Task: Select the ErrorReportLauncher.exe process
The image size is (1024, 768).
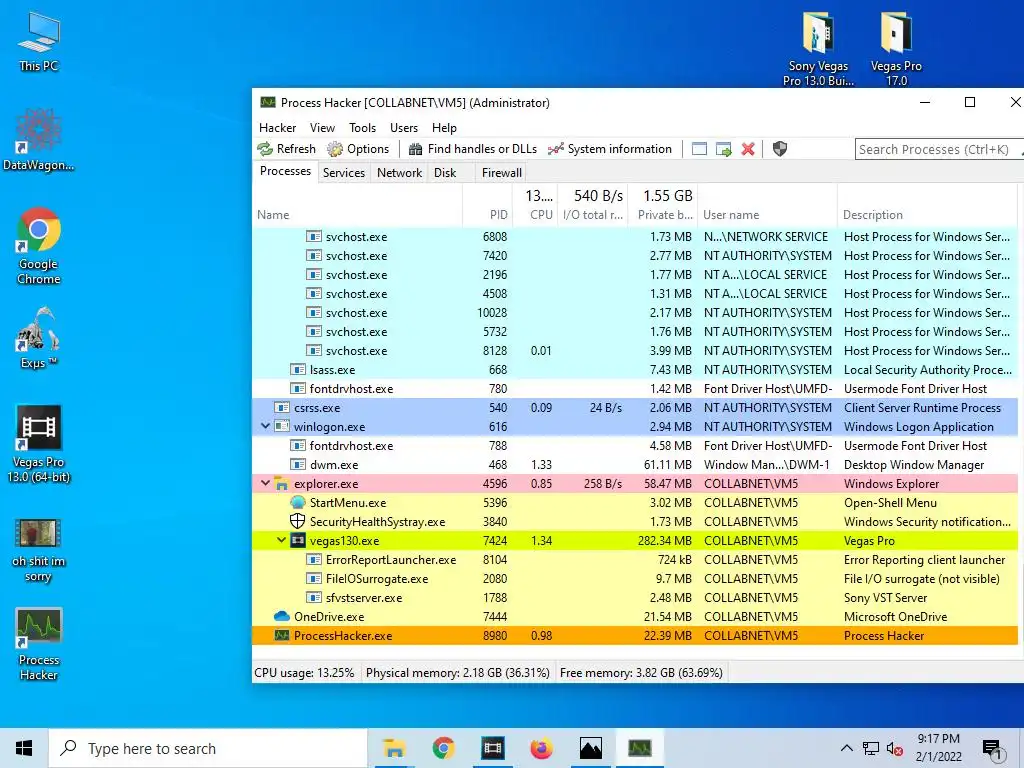Action: click(x=635, y=560)
